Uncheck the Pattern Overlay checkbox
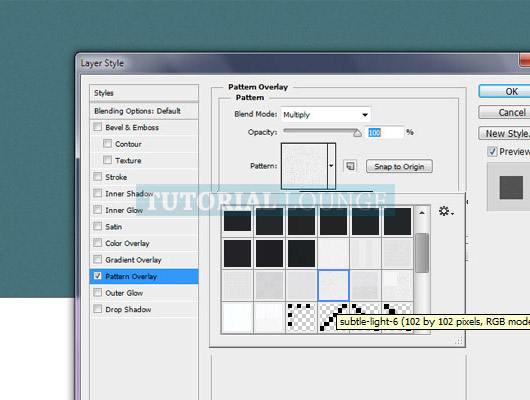The image size is (530, 400). pos(98,276)
